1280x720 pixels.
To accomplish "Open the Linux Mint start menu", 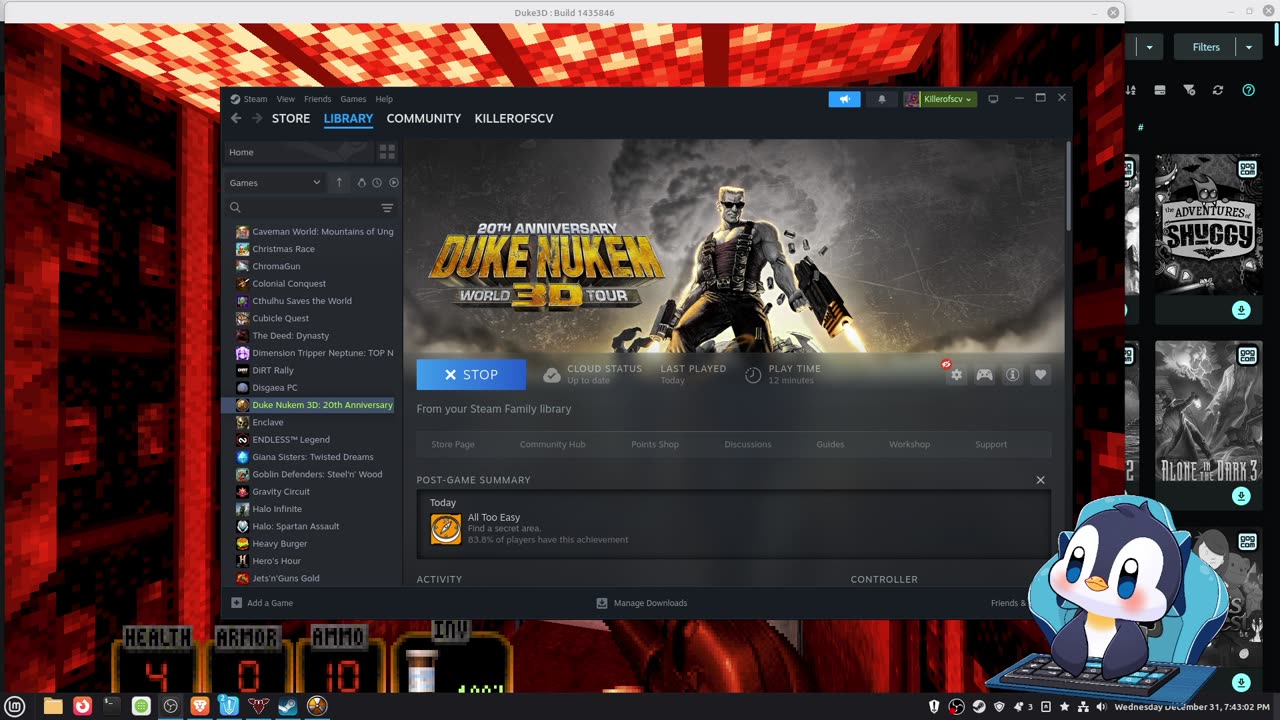I will [14, 706].
